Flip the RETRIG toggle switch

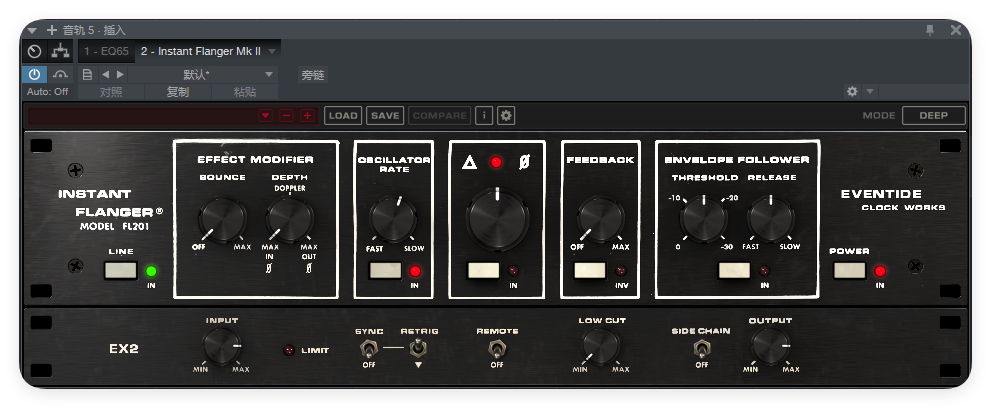pos(418,347)
